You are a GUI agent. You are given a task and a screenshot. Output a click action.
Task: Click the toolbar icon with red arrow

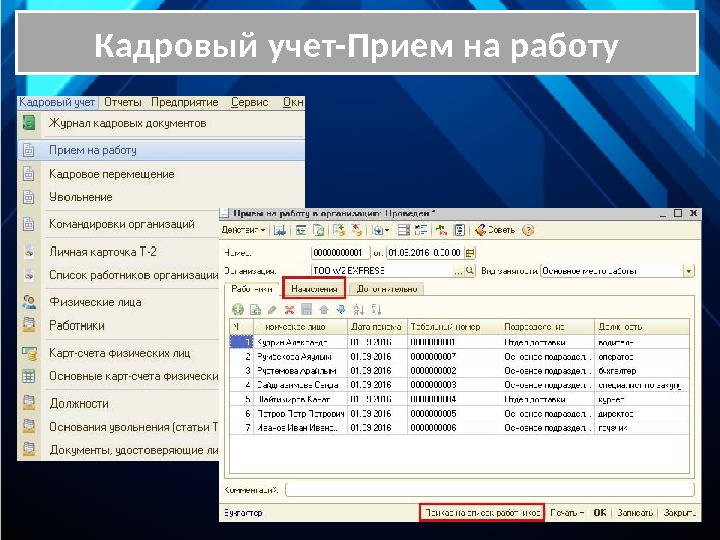coord(356,230)
